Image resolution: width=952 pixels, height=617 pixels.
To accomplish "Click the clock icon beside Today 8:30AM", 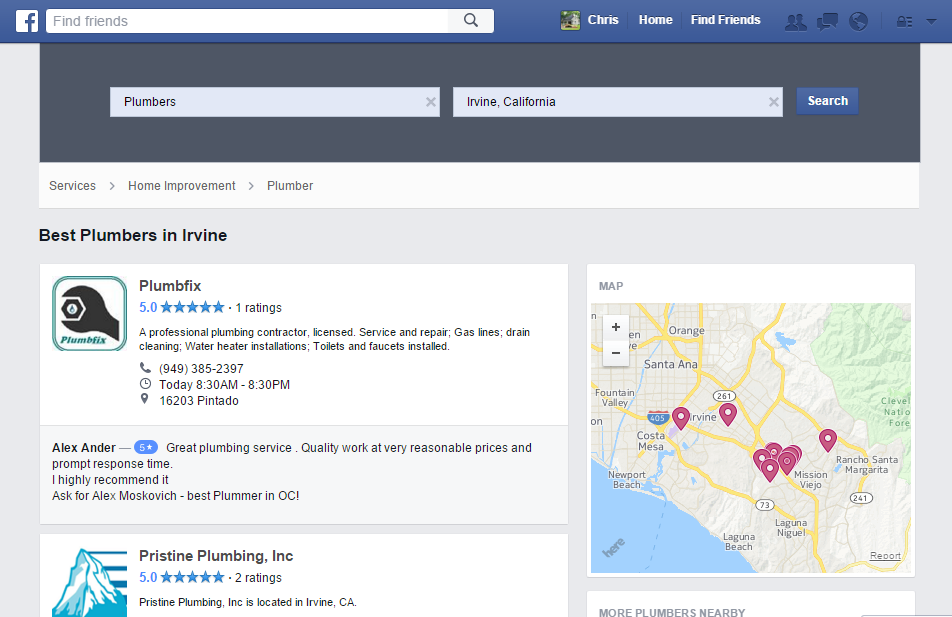I will 145,384.
